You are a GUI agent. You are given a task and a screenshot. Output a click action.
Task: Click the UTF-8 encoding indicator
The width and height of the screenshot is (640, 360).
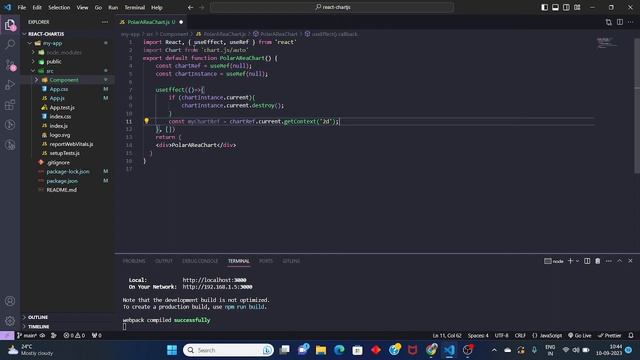tap(502, 336)
